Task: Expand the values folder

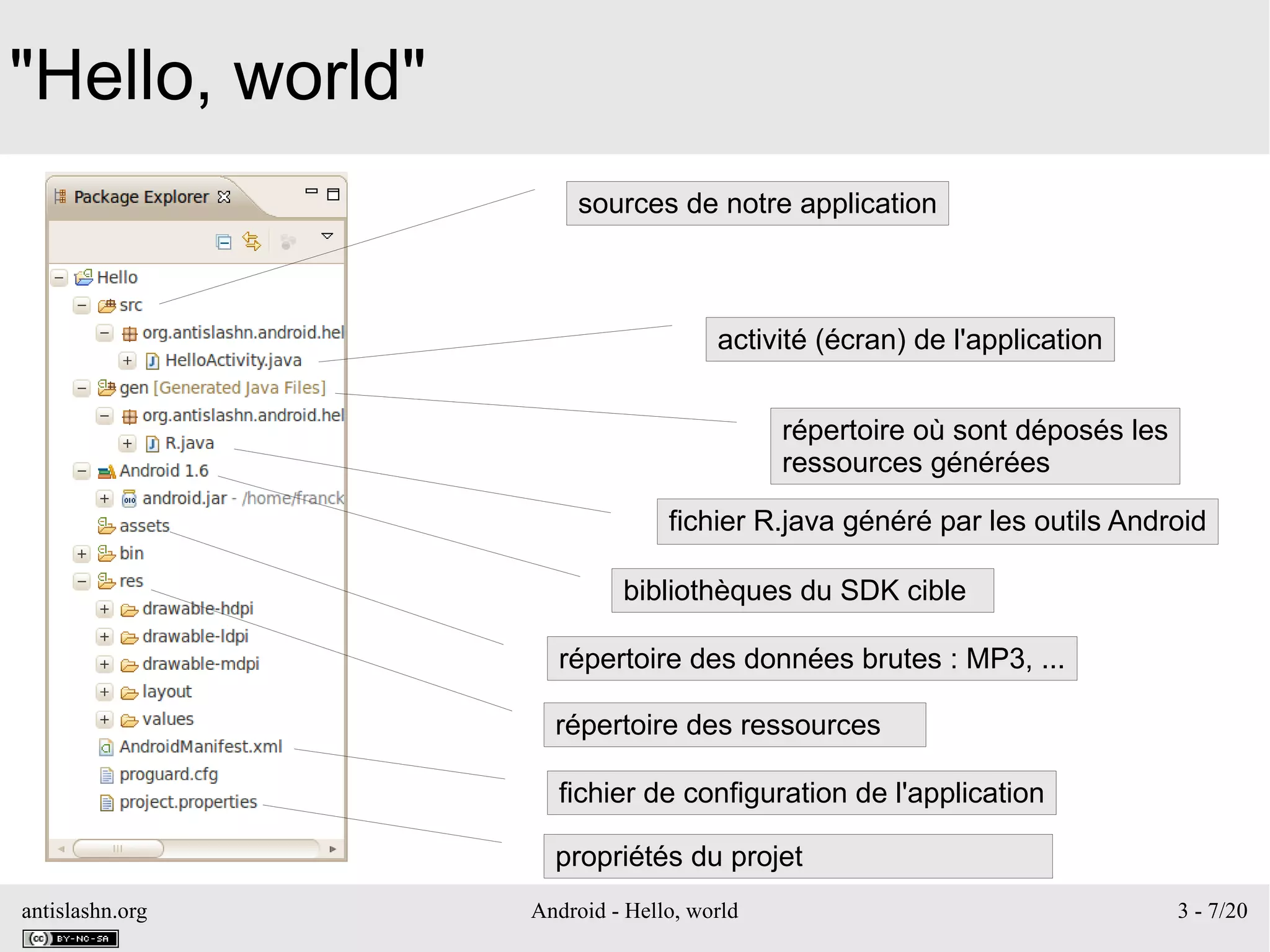Action: click(105, 719)
